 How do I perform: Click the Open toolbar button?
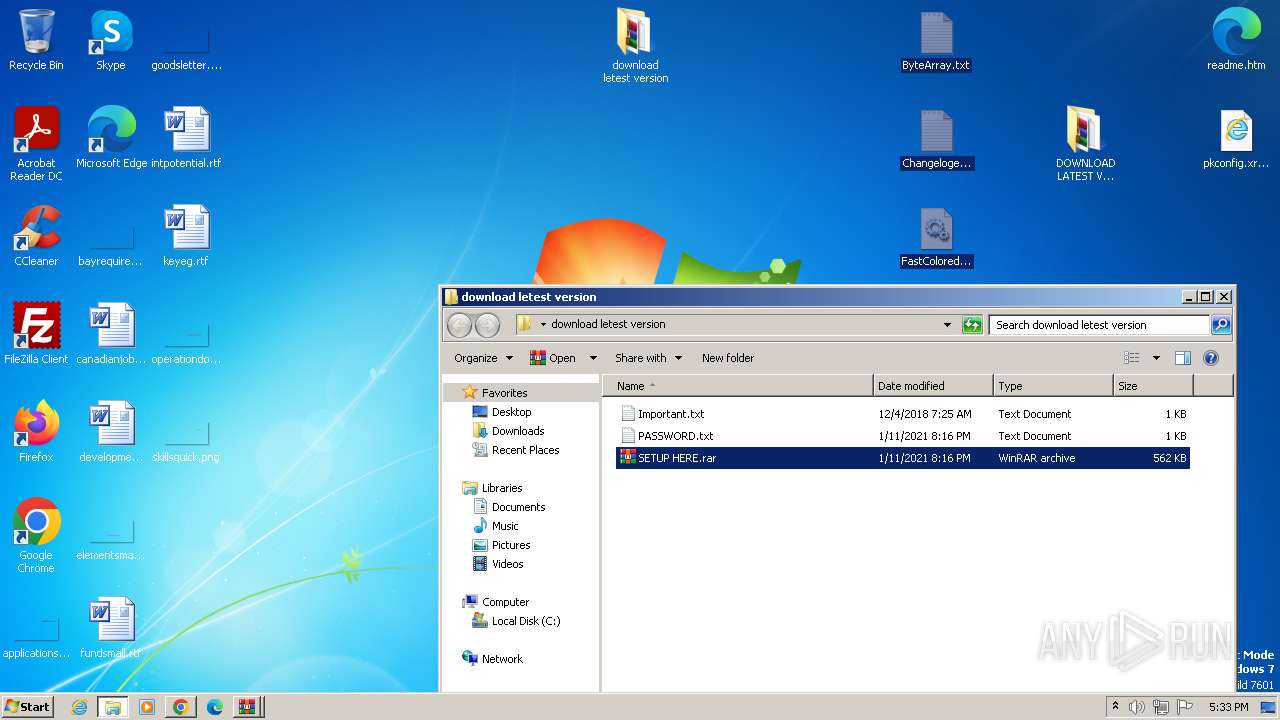tap(553, 358)
